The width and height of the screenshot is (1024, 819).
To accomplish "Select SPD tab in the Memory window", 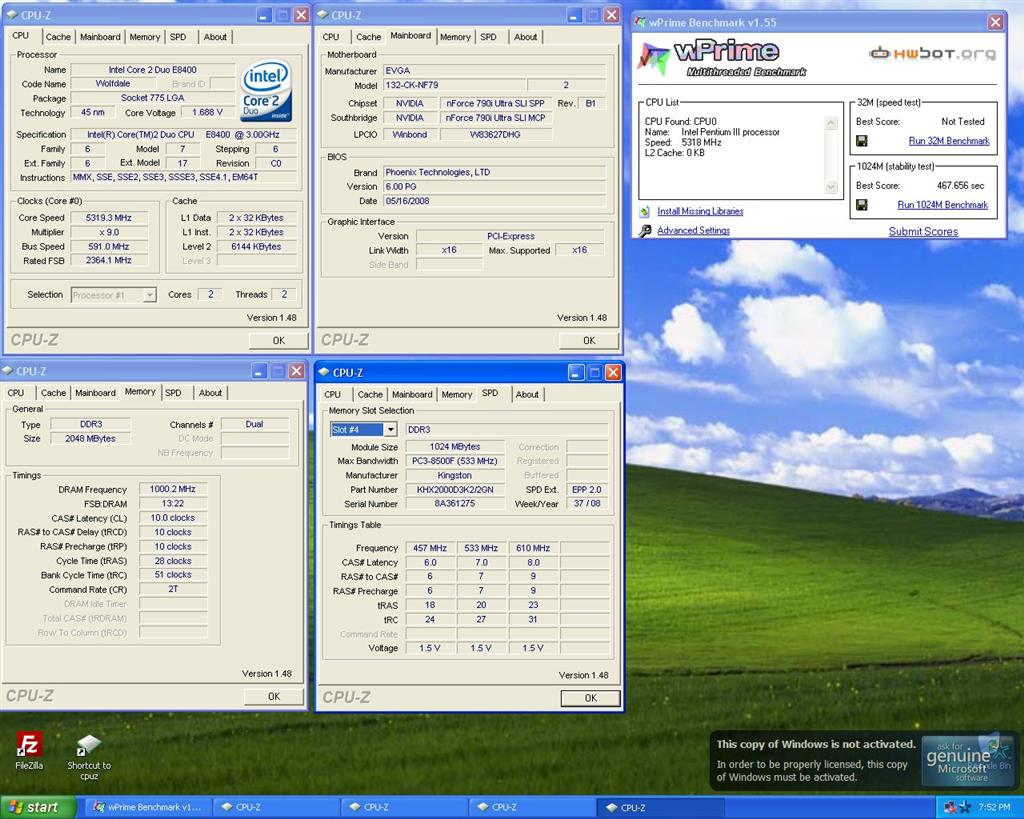I will (173, 393).
